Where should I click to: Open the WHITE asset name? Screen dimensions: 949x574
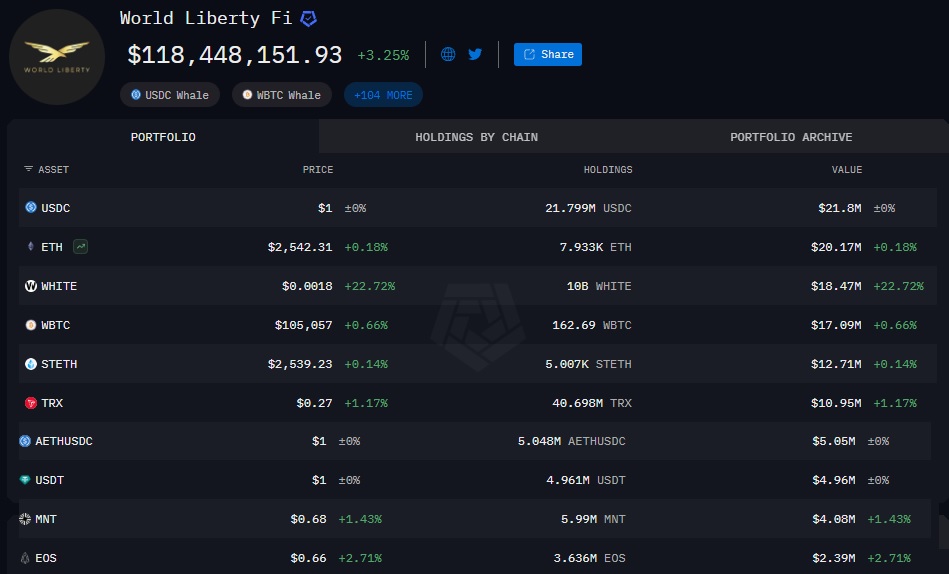tap(59, 286)
